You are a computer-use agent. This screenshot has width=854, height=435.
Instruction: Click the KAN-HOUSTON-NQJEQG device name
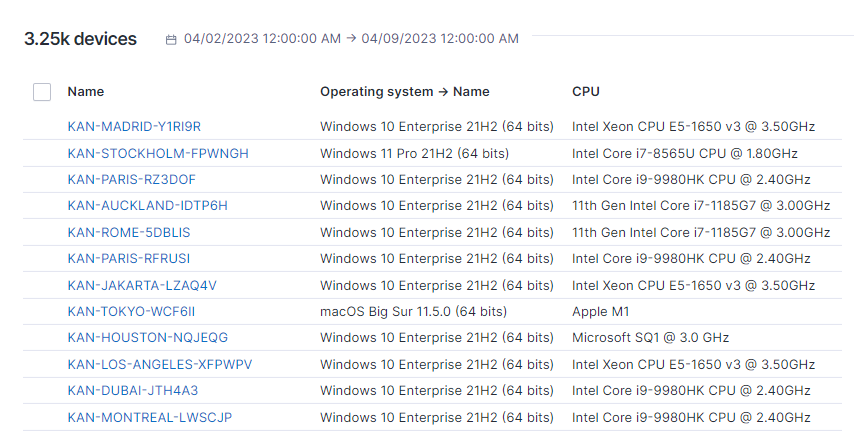[148, 338]
